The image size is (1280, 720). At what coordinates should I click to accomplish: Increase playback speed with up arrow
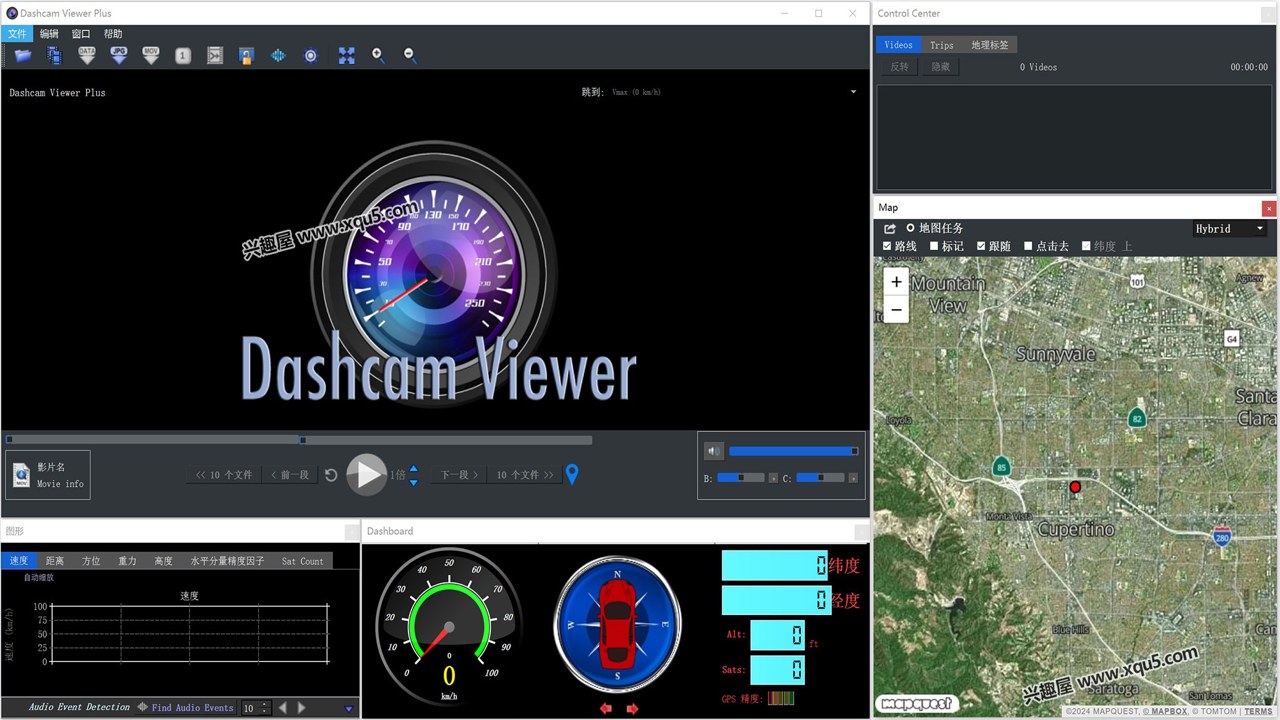pyautogui.click(x=414, y=469)
